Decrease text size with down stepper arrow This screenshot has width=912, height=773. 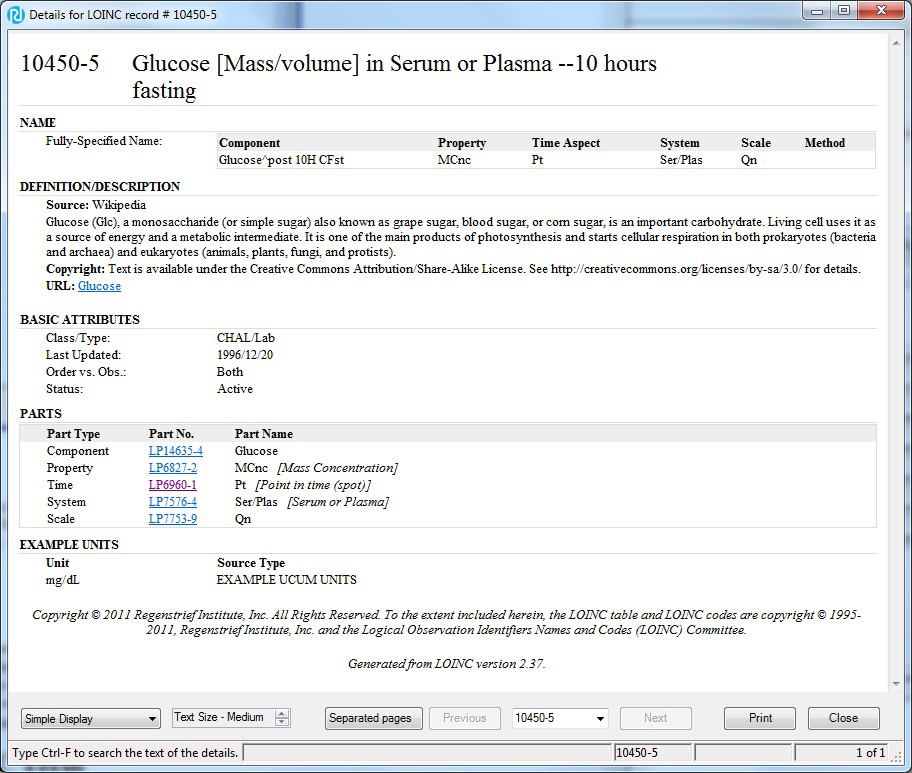pos(282,722)
